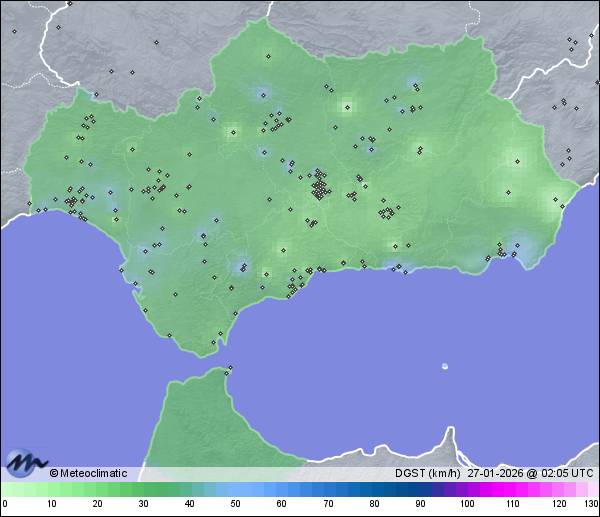This screenshot has height=517, width=600.
Task: Select the lone station marker in top-left corner
Action: (x=14, y=30)
